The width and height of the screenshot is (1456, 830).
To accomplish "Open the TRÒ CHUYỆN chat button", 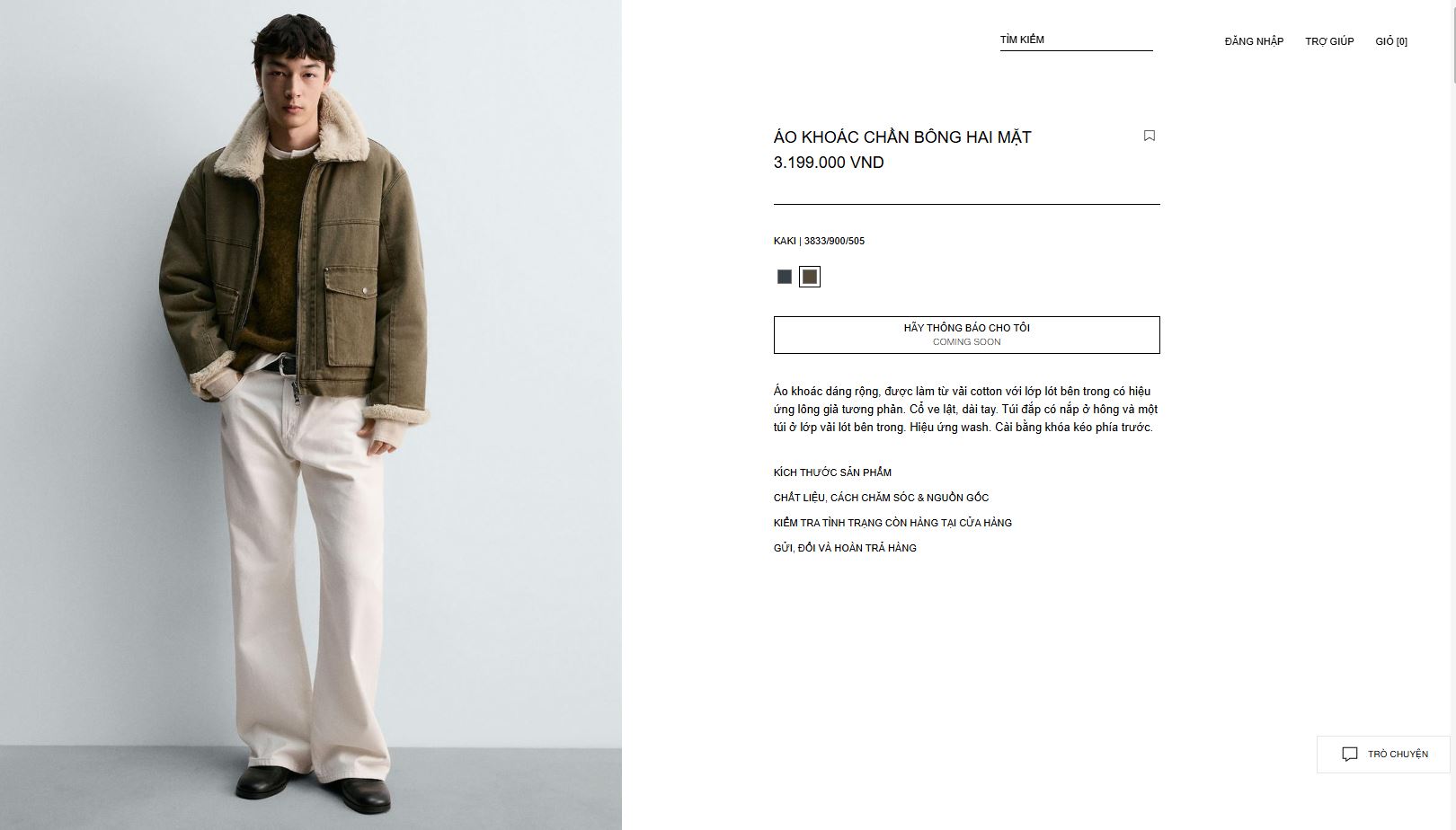I will point(1383,755).
